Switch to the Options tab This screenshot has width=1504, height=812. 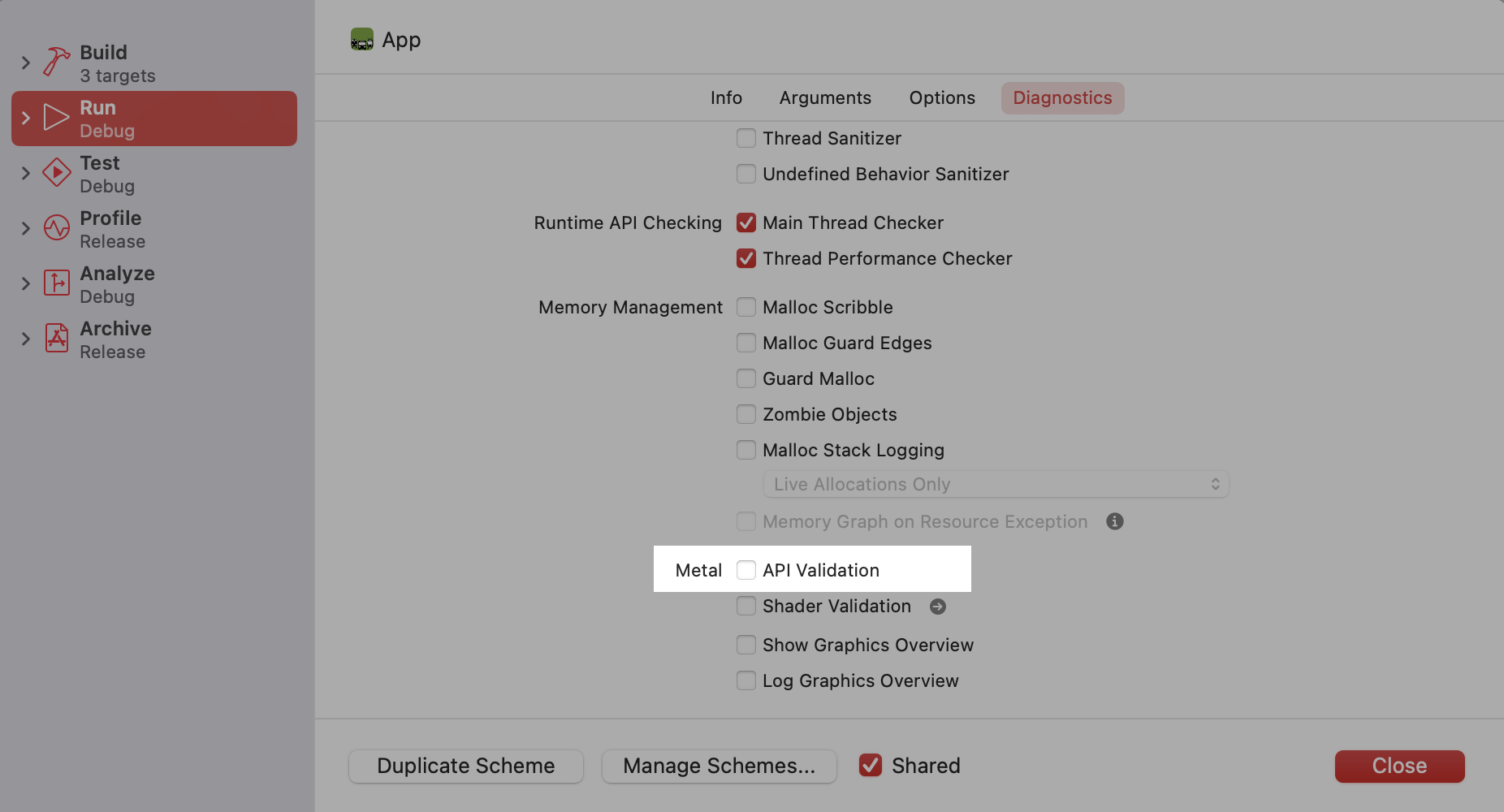click(x=941, y=98)
